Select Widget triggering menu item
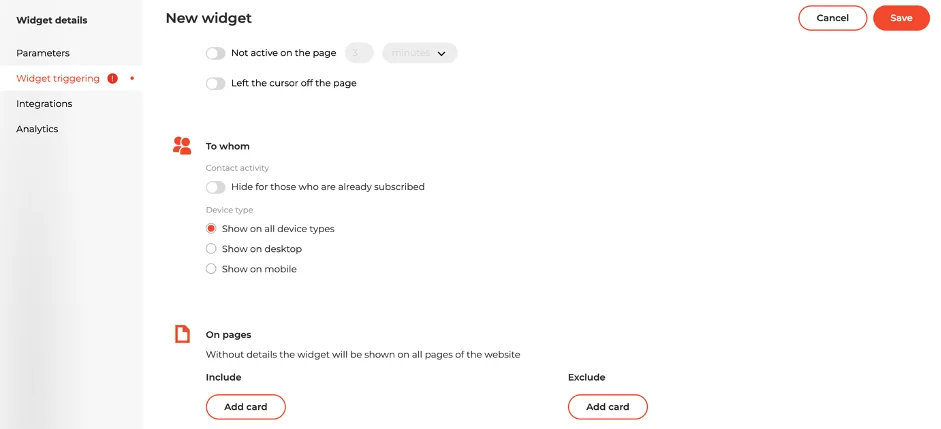 coord(58,79)
